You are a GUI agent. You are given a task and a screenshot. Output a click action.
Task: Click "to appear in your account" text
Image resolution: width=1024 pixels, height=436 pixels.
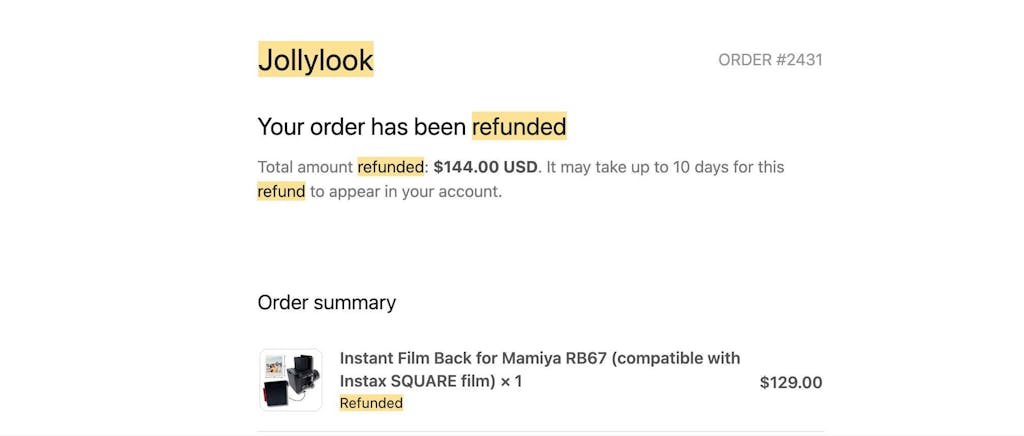pos(405,191)
